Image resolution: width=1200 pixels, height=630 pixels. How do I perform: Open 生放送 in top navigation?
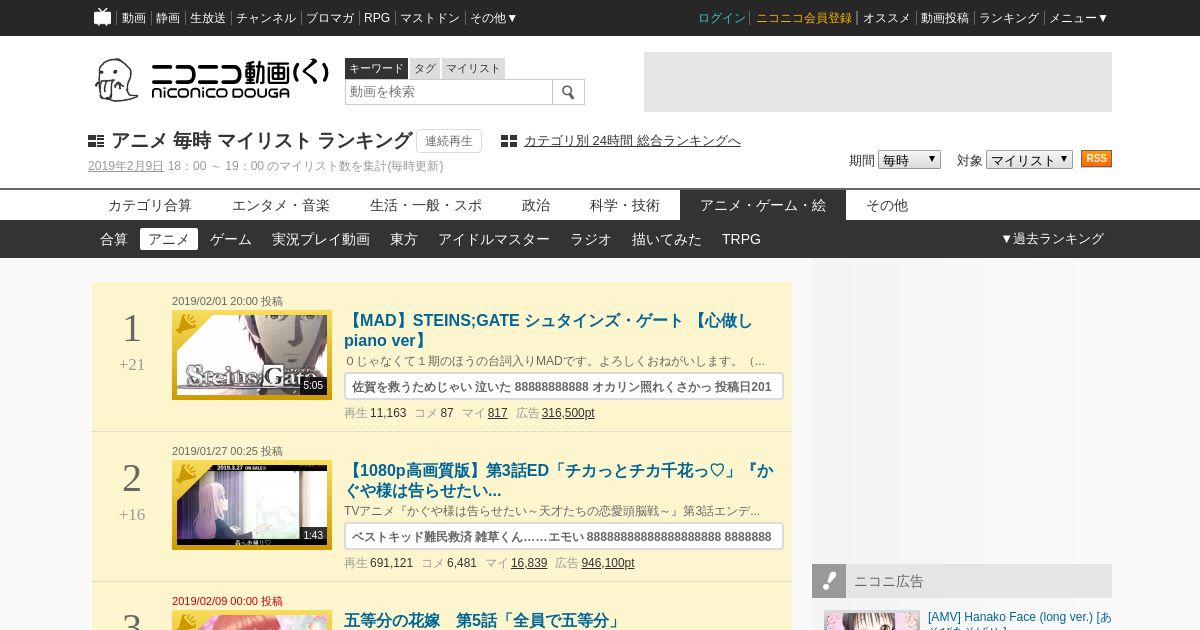[x=208, y=18]
